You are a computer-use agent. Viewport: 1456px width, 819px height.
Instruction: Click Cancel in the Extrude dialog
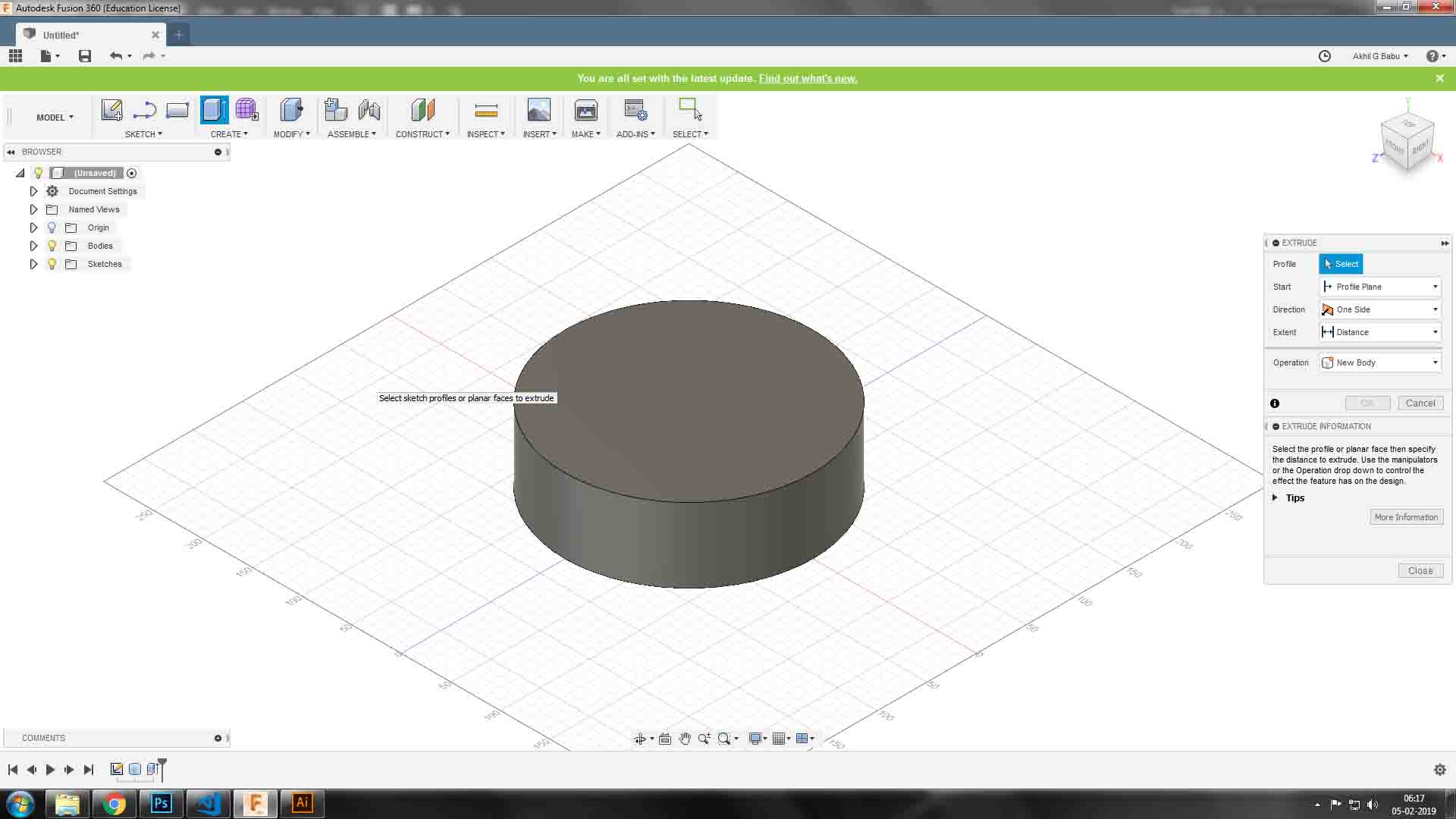click(1420, 403)
